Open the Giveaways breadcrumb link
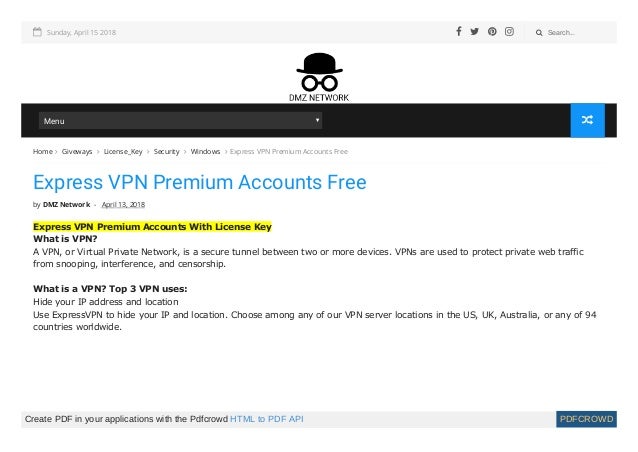 (x=77, y=151)
